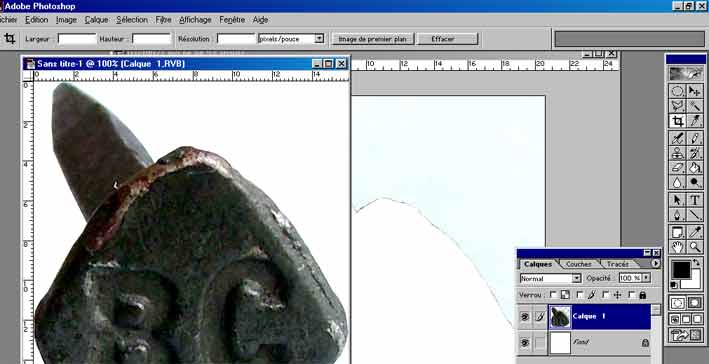This screenshot has height=364, width=709.
Task: Hide the Calque 1 layer
Action: click(525, 317)
